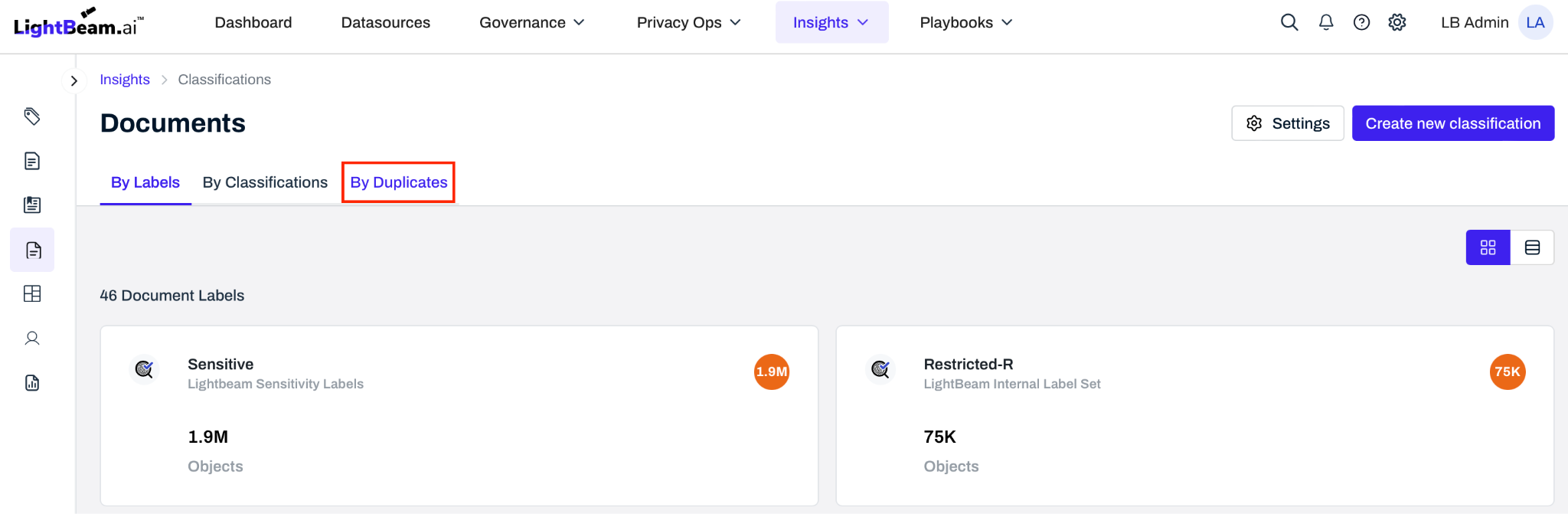Image resolution: width=1568 pixels, height=514 pixels.
Task: Open the Privacy Ops dropdown
Action: pyautogui.click(x=689, y=22)
